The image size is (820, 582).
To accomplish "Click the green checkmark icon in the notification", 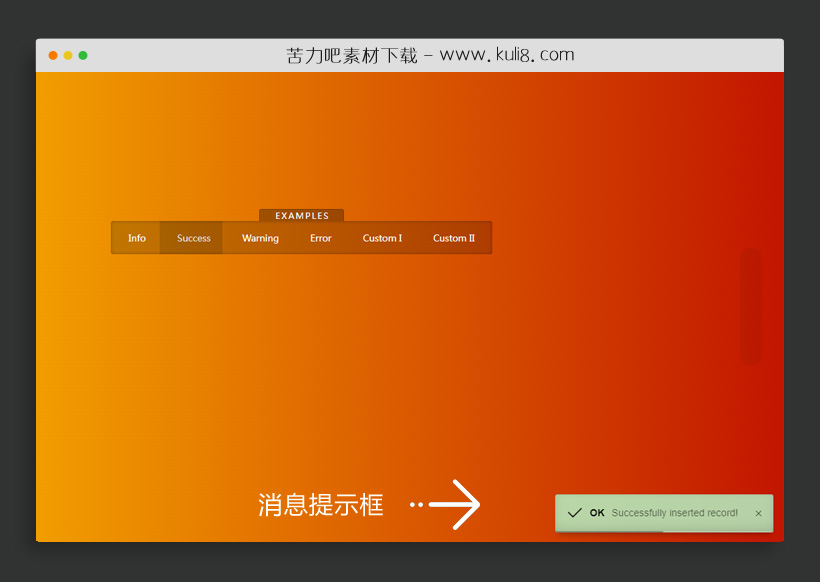I will click(575, 512).
